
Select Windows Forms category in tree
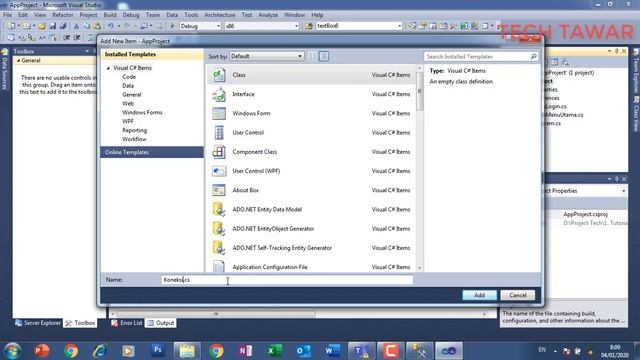tap(142, 113)
